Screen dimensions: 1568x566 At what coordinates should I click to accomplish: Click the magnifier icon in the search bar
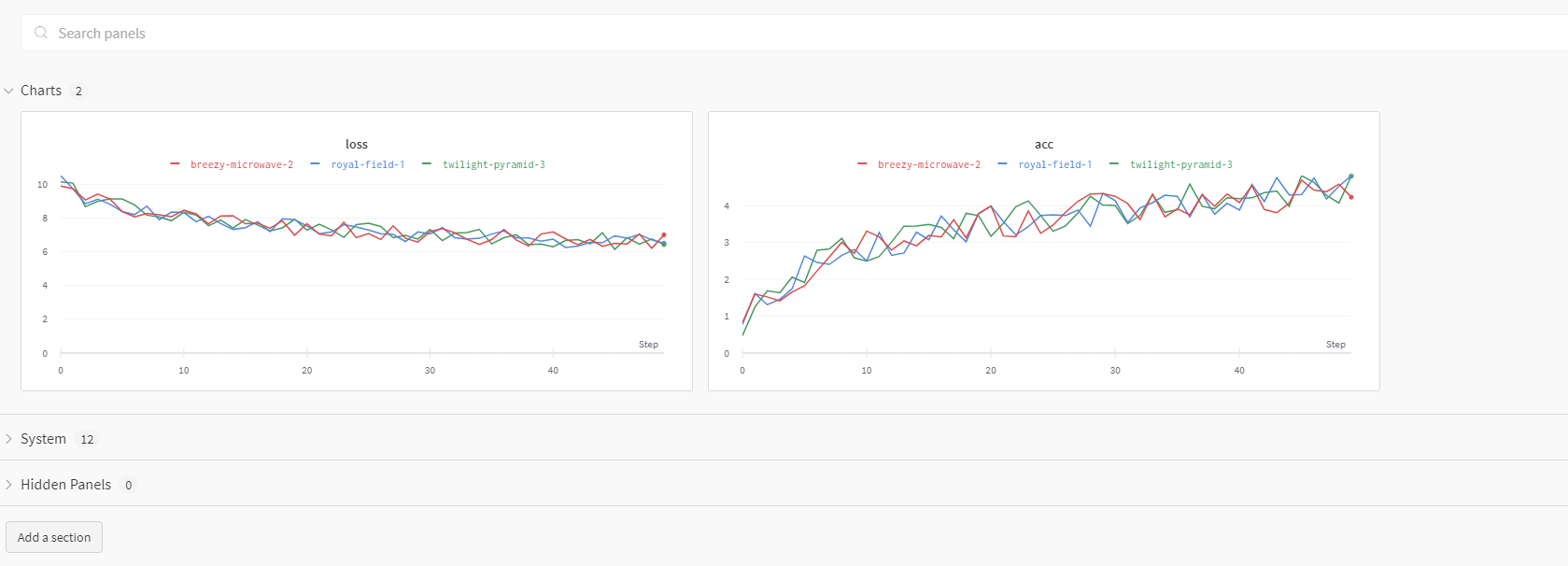[41, 33]
